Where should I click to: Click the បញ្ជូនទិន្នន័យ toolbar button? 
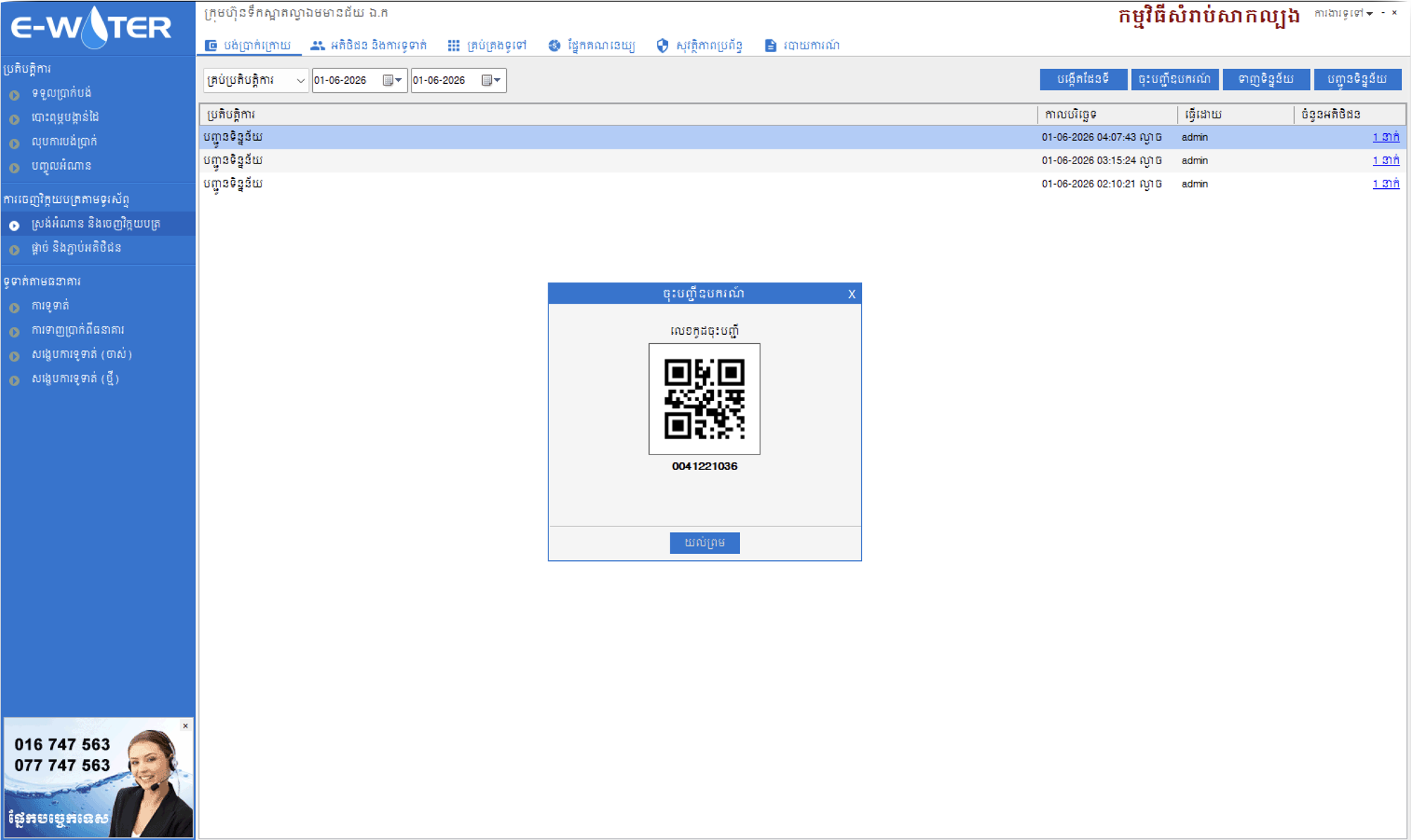click(x=1357, y=79)
